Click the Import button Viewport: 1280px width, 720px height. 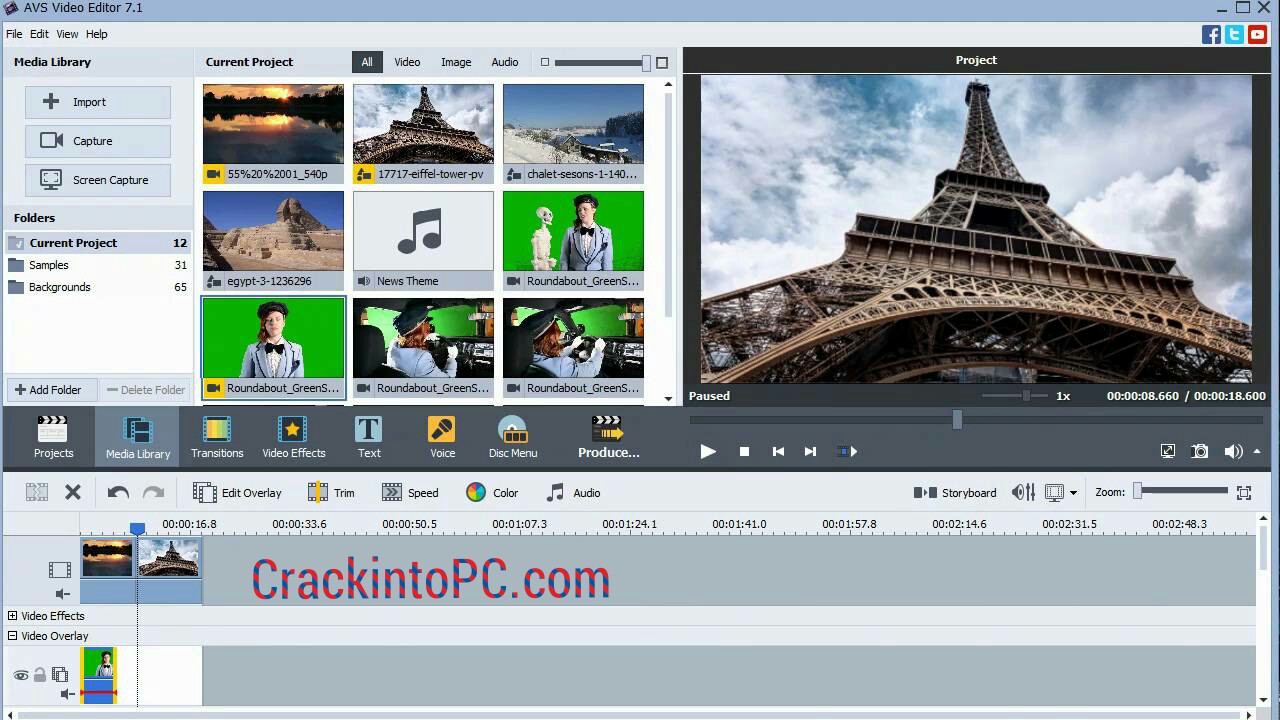[98, 102]
